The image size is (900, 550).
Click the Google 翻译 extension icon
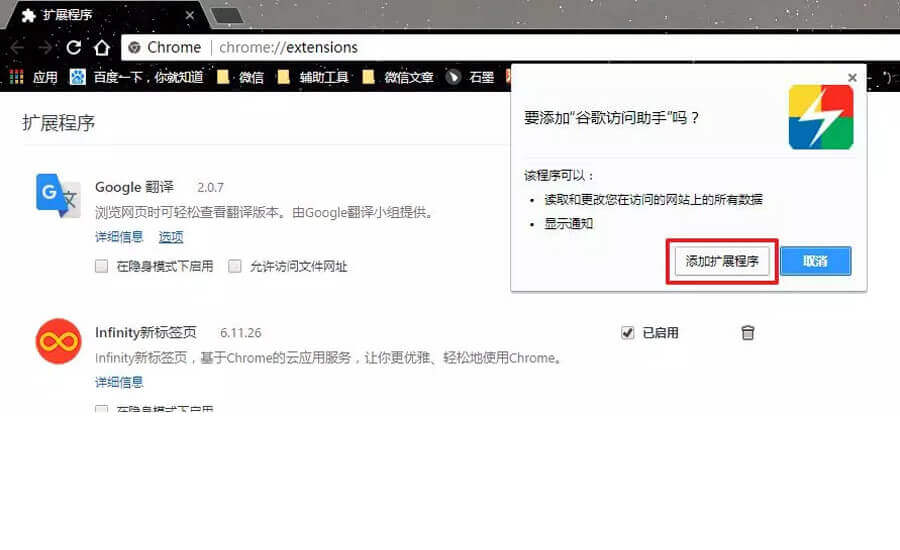[x=58, y=196]
